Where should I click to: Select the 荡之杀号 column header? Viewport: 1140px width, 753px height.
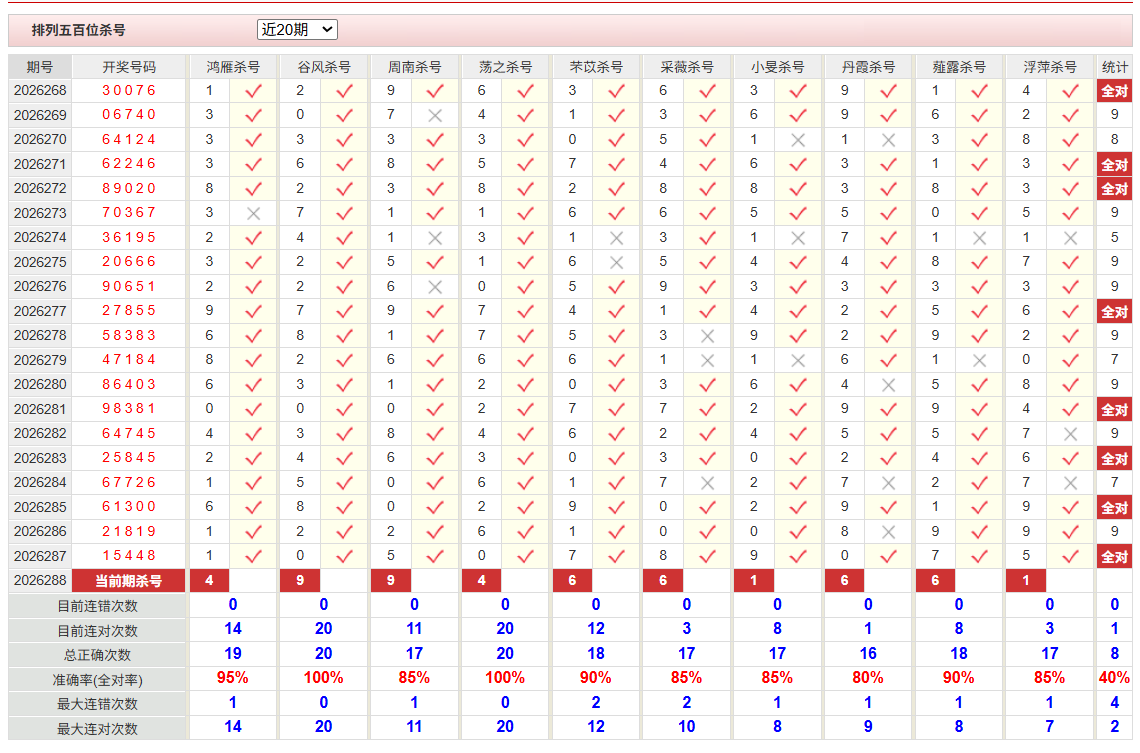tap(505, 67)
